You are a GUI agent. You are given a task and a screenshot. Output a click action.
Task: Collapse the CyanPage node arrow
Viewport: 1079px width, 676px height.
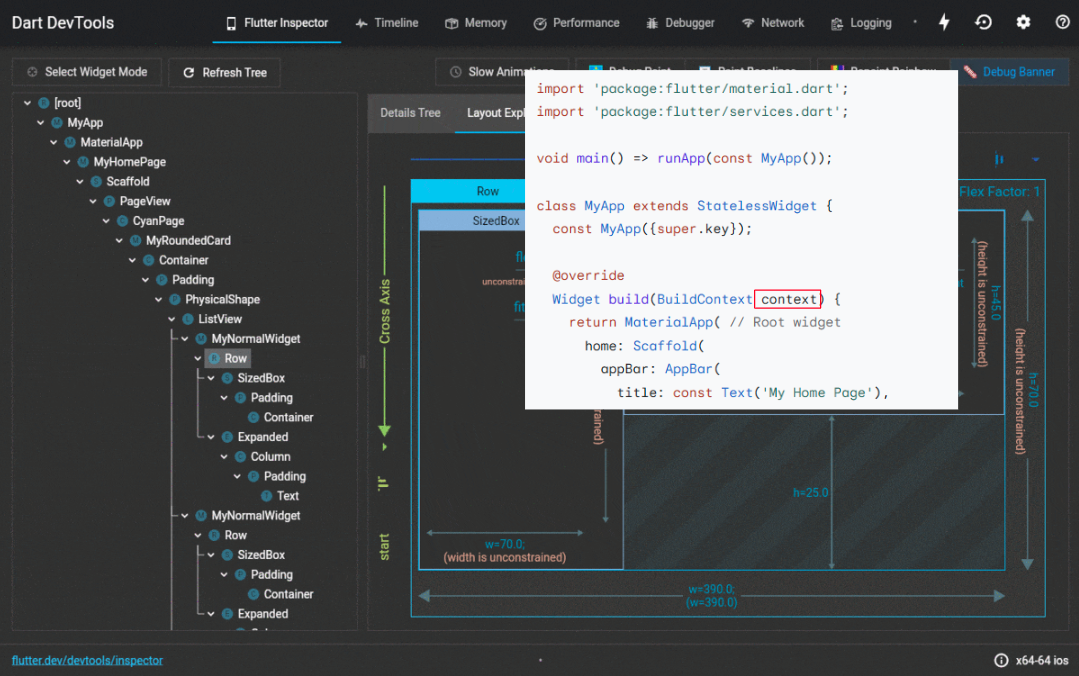(106, 221)
